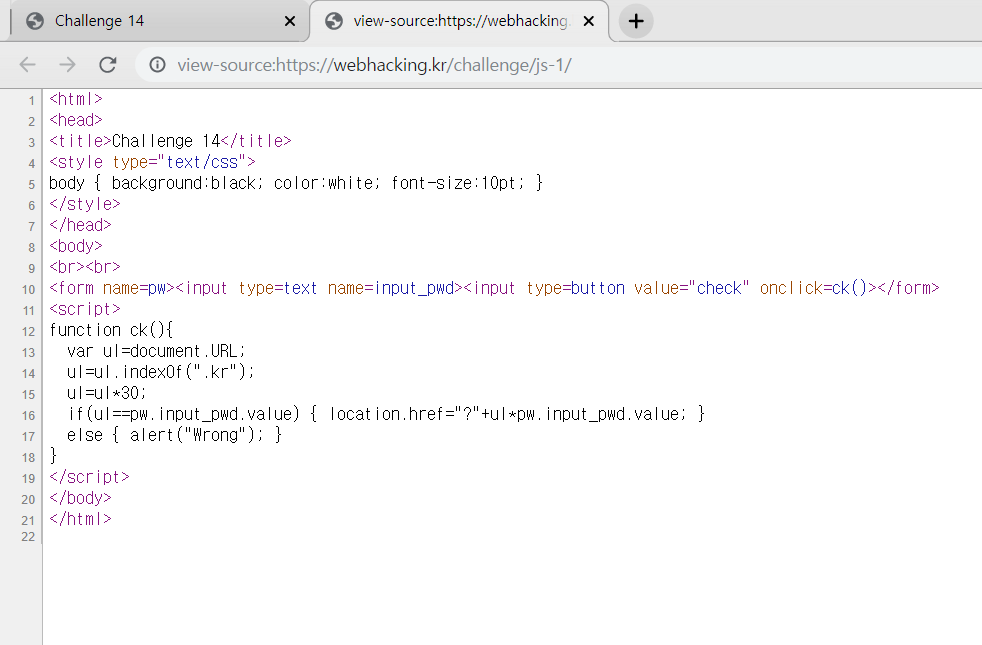
Task: Click 'if(ul==pw.input_pwd.value)' condition
Action: 184,414
